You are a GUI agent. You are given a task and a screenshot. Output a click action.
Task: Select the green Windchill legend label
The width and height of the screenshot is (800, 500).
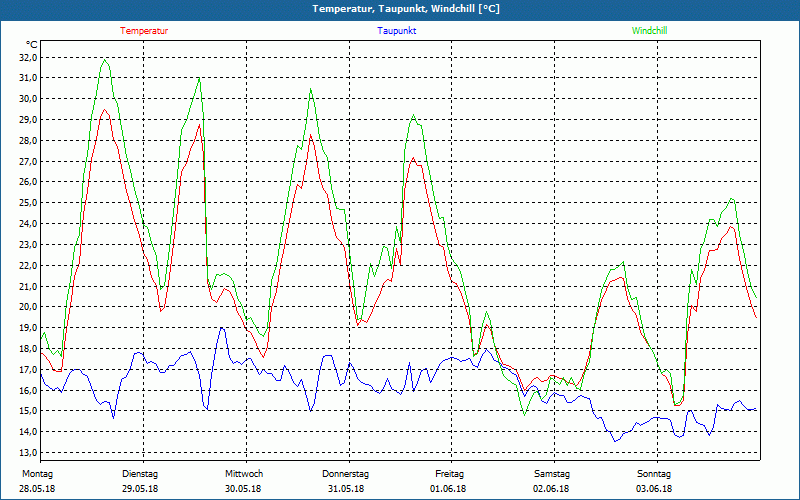(649, 31)
